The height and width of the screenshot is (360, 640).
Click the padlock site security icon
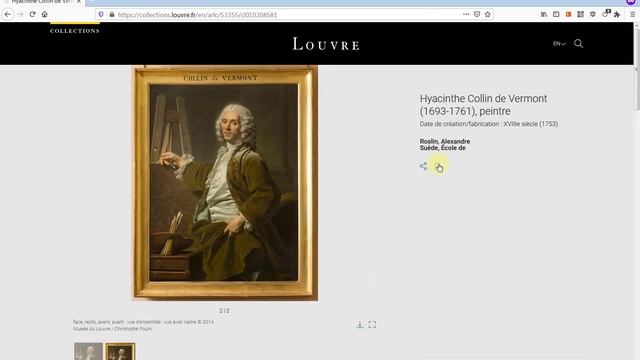(x=111, y=14)
